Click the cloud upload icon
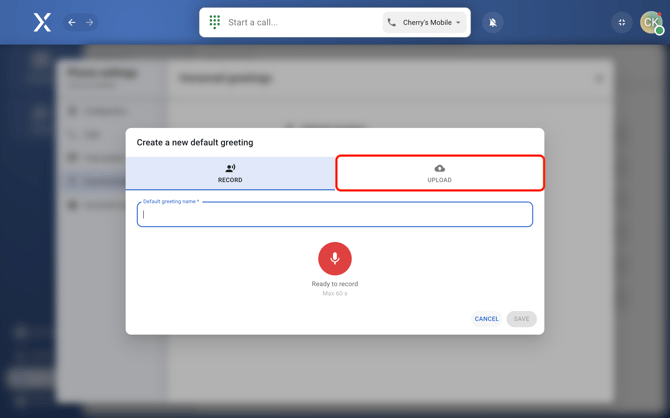 439,168
